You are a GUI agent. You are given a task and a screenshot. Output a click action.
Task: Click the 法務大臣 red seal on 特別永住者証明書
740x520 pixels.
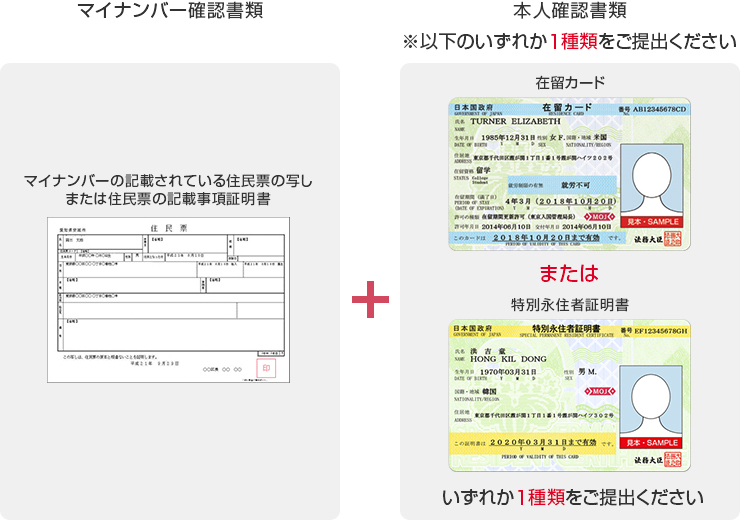673,459
